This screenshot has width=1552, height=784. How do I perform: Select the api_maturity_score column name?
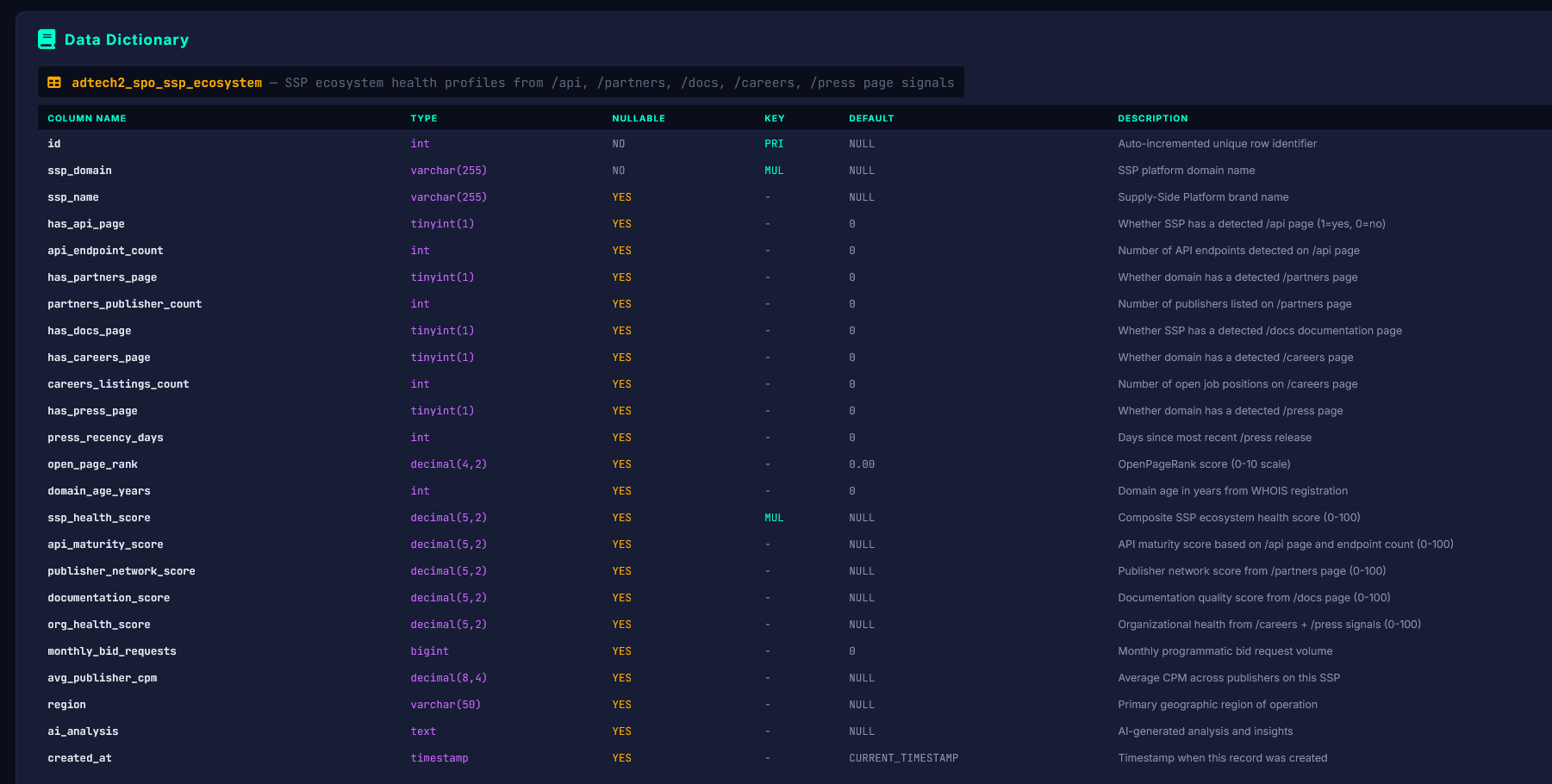[x=105, y=544]
